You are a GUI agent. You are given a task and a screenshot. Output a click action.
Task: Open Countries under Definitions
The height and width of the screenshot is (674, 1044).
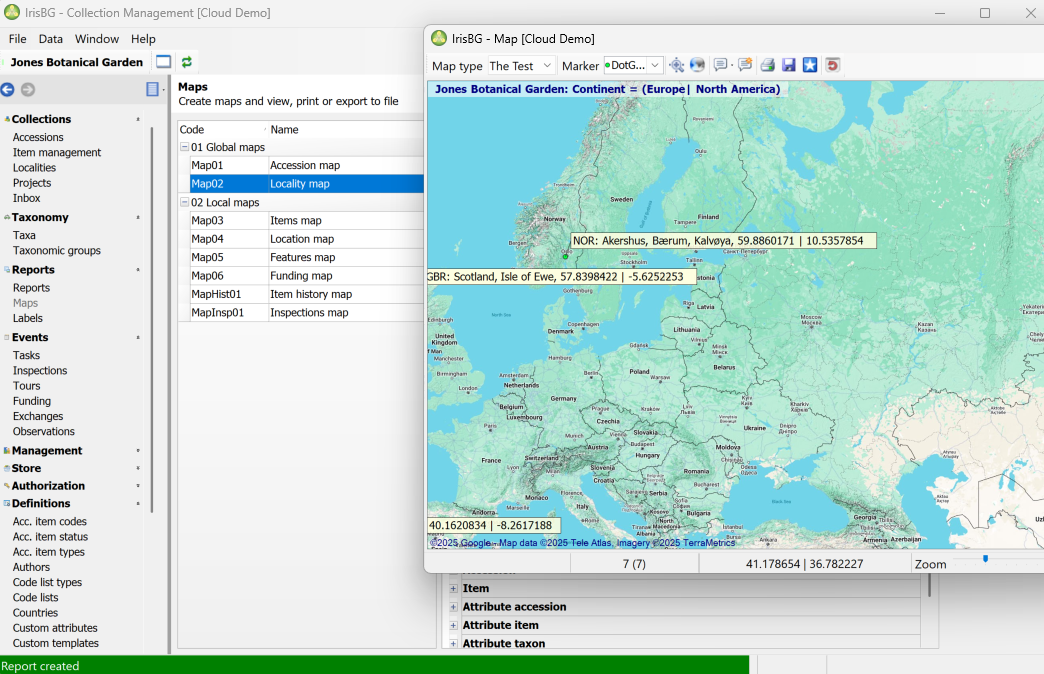35,613
